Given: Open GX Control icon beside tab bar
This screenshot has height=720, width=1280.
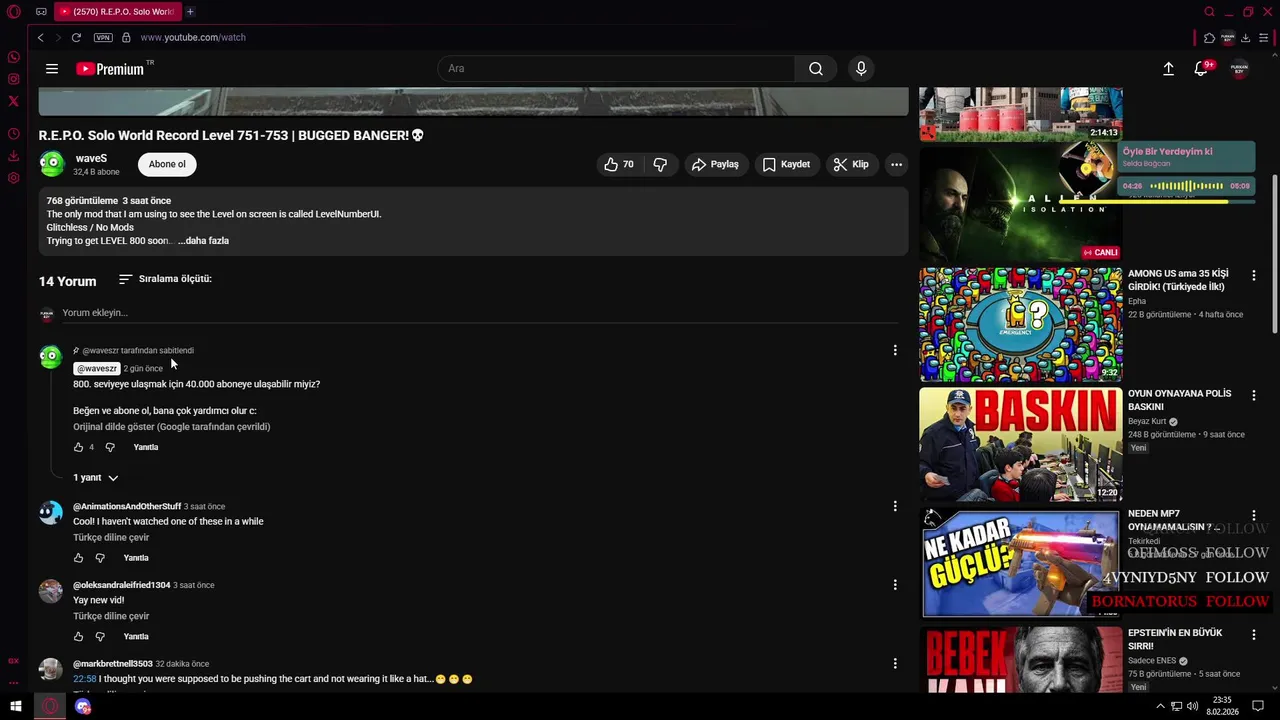Looking at the screenshot, I should pos(41,12).
